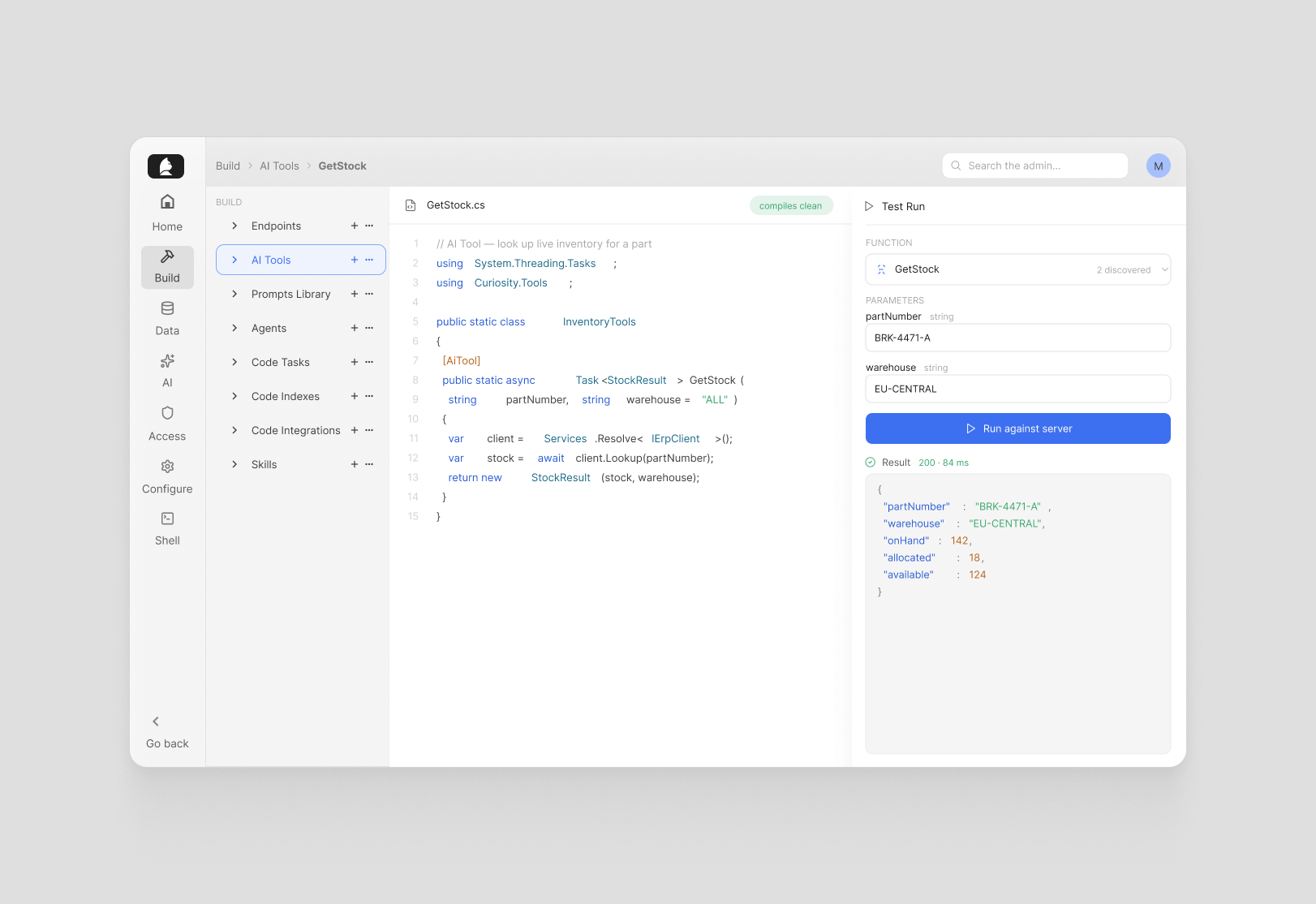Click the Test Run play icon
Viewport: 1316px width, 904px height.
pos(869,206)
